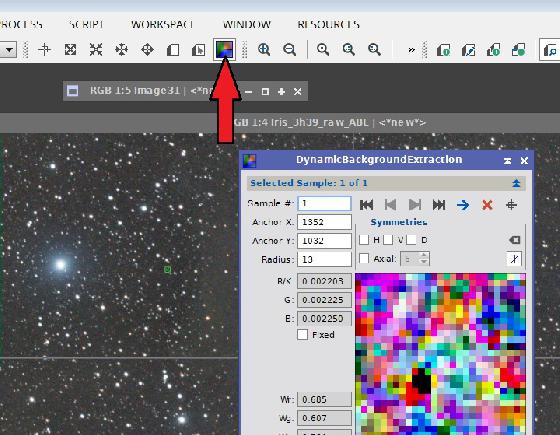Expand the hidden toolbar items chevron

pyautogui.click(x=411, y=50)
